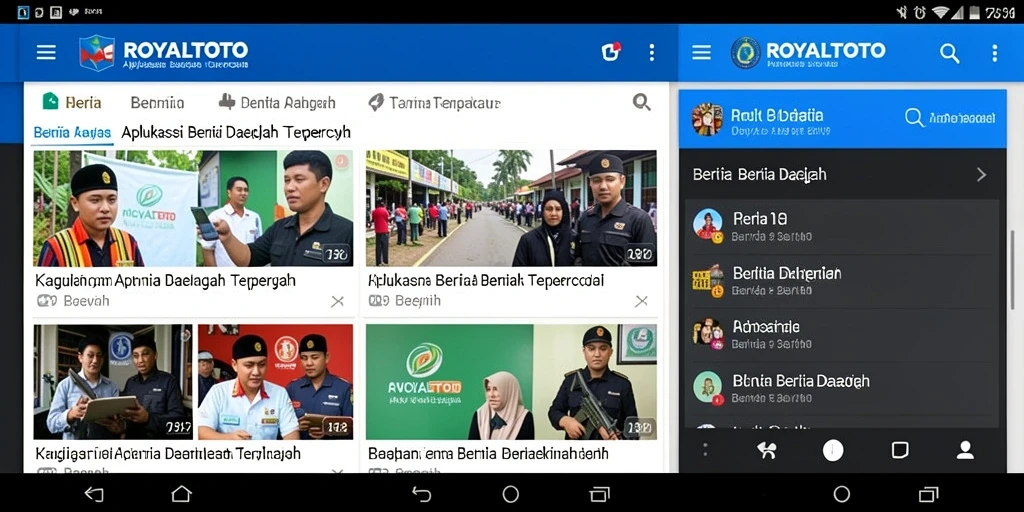Click search icon in left tab row
This screenshot has width=1024, height=512.
tap(641, 102)
